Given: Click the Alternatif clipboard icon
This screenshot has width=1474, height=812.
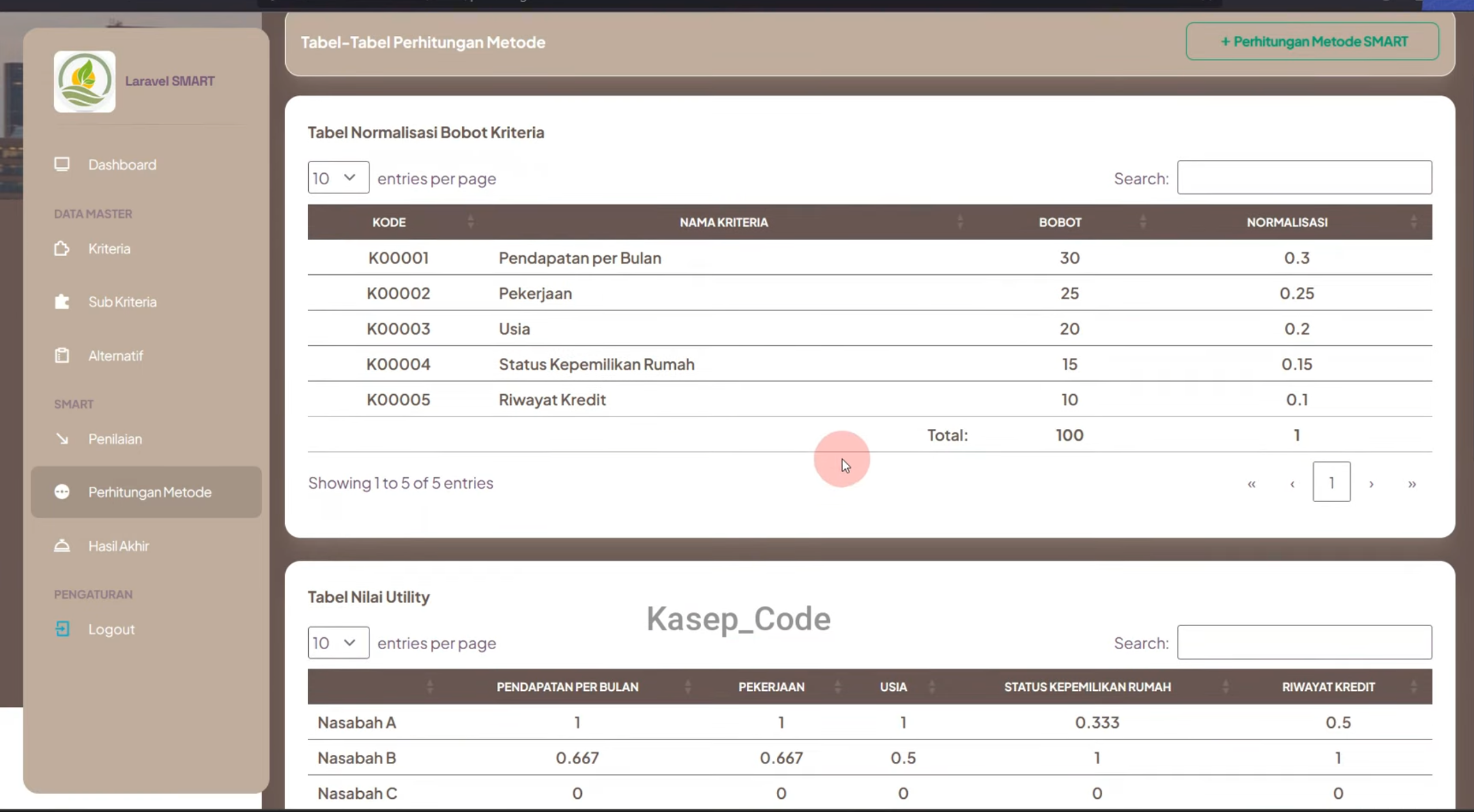Looking at the screenshot, I should tap(62, 356).
